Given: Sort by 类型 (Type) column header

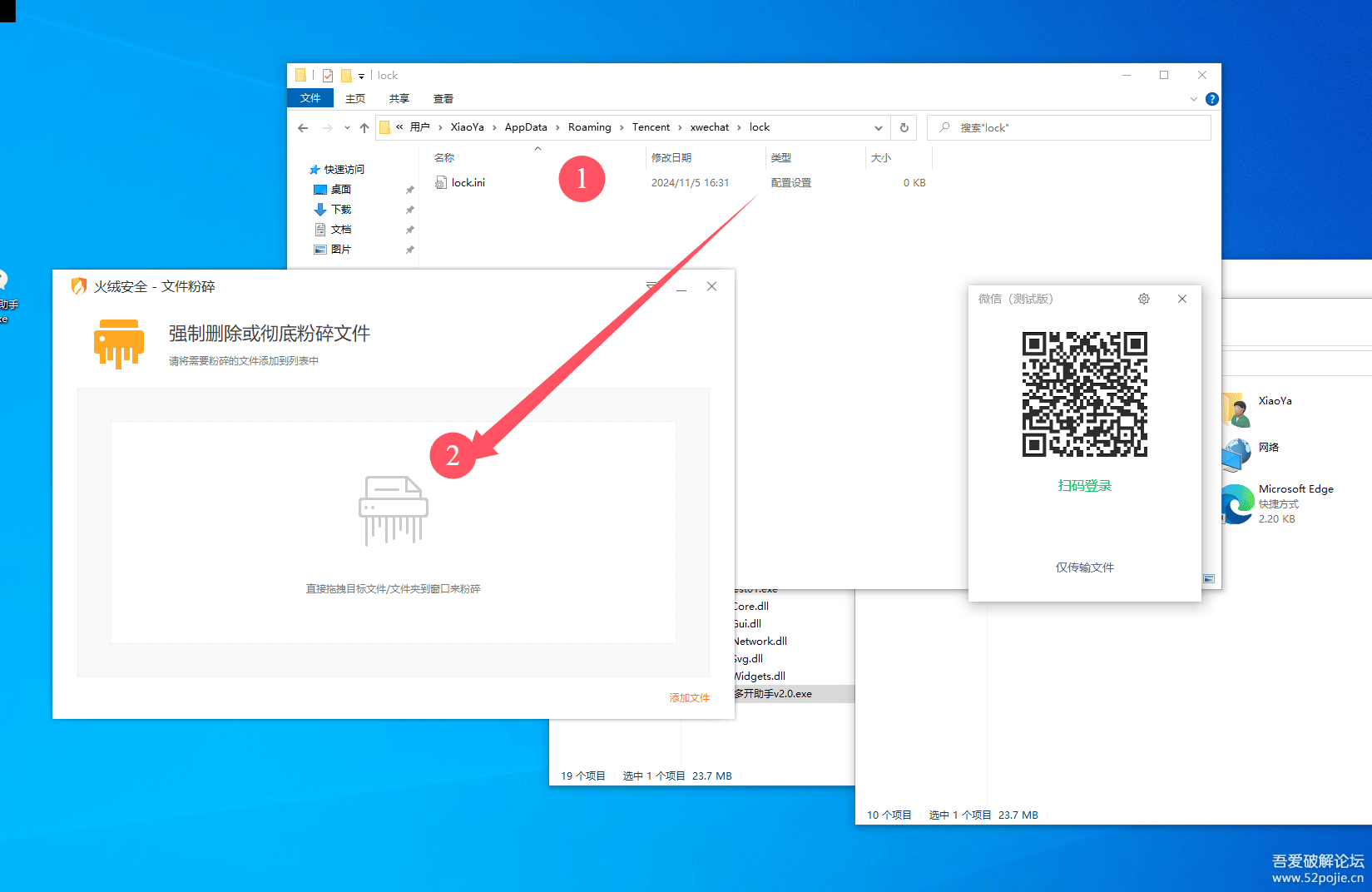Looking at the screenshot, I should coord(781,158).
